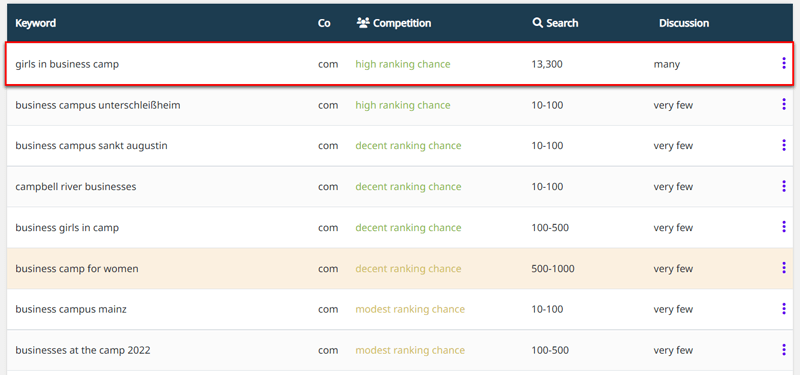Click high ranking chance for business campus unterschleißheim
This screenshot has height=375, width=800.
403,105
